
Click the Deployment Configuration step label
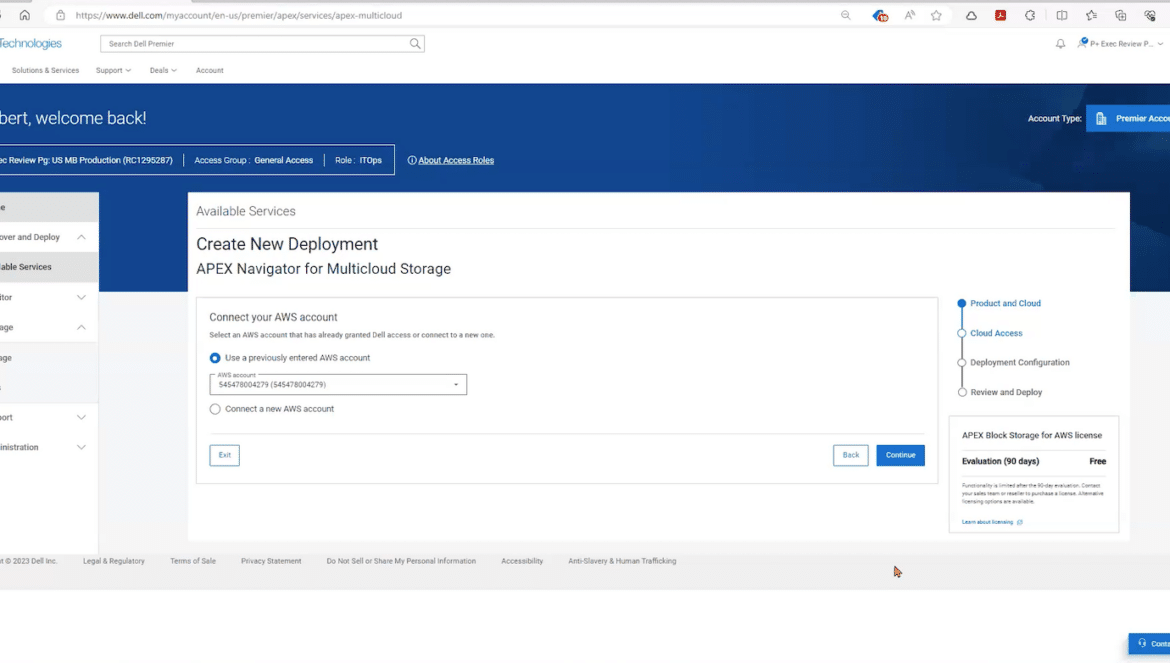point(1020,362)
